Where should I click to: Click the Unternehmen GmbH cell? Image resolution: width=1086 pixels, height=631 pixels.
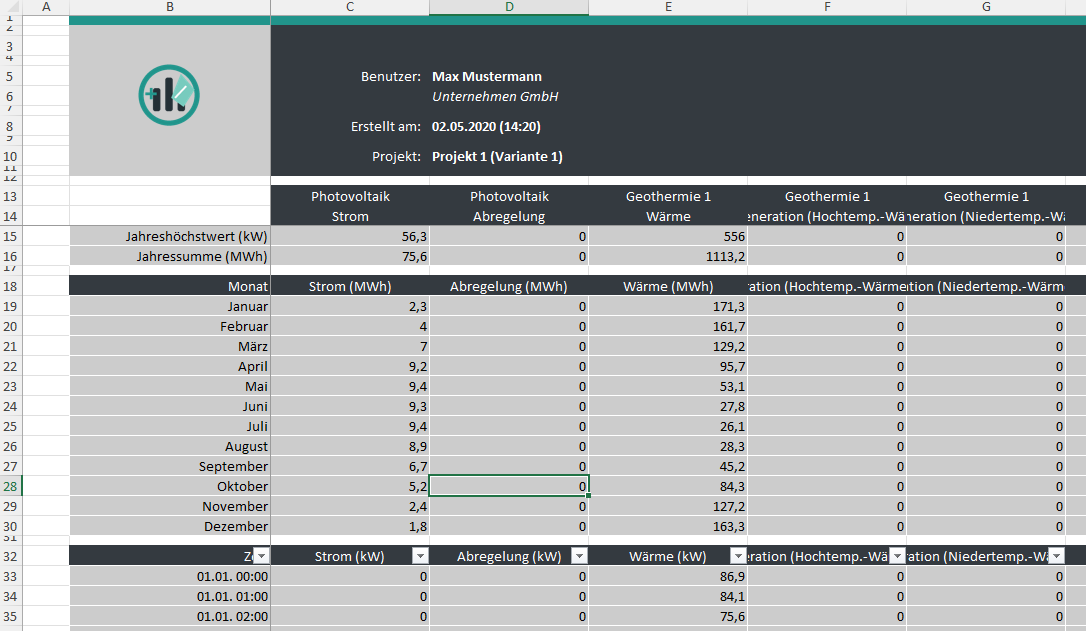pos(495,96)
